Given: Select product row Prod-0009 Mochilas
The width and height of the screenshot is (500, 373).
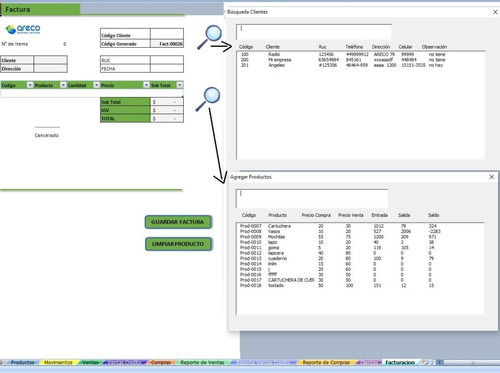Looking at the screenshot, I should point(360,237).
